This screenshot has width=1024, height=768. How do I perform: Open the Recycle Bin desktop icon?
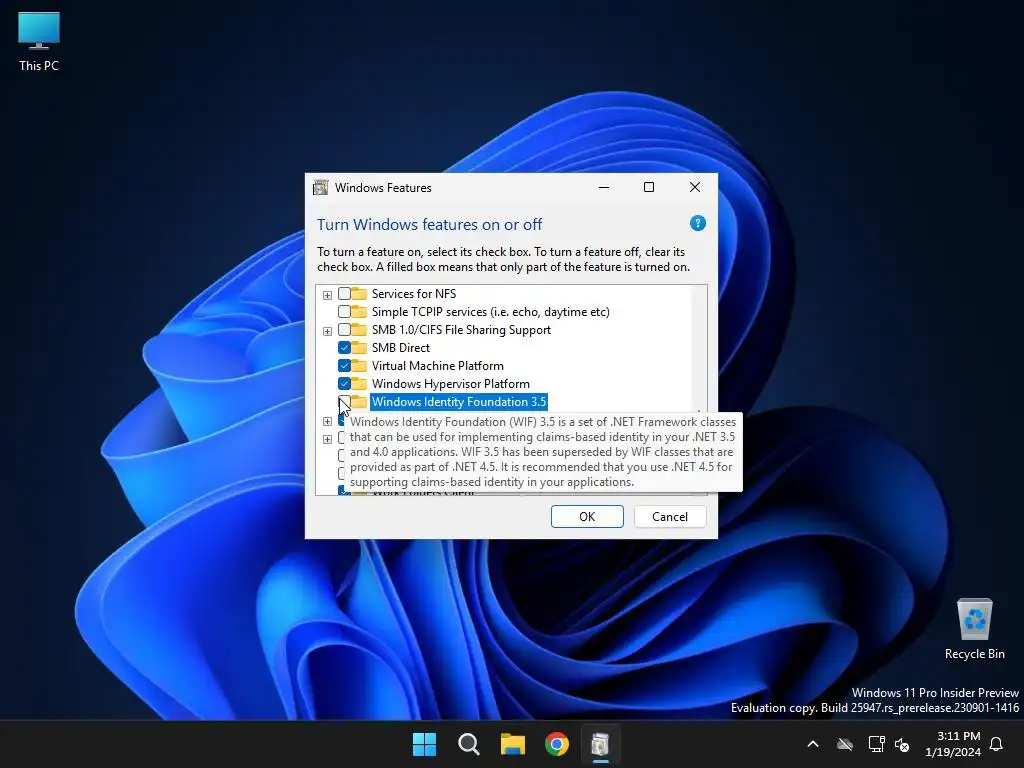click(x=974, y=630)
